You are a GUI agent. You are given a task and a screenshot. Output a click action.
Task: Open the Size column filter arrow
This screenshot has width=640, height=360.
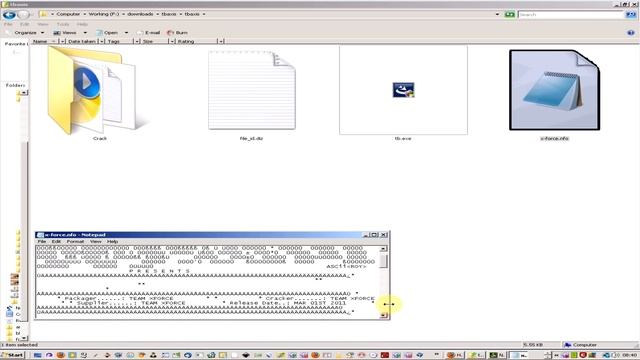click(x=172, y=41)
